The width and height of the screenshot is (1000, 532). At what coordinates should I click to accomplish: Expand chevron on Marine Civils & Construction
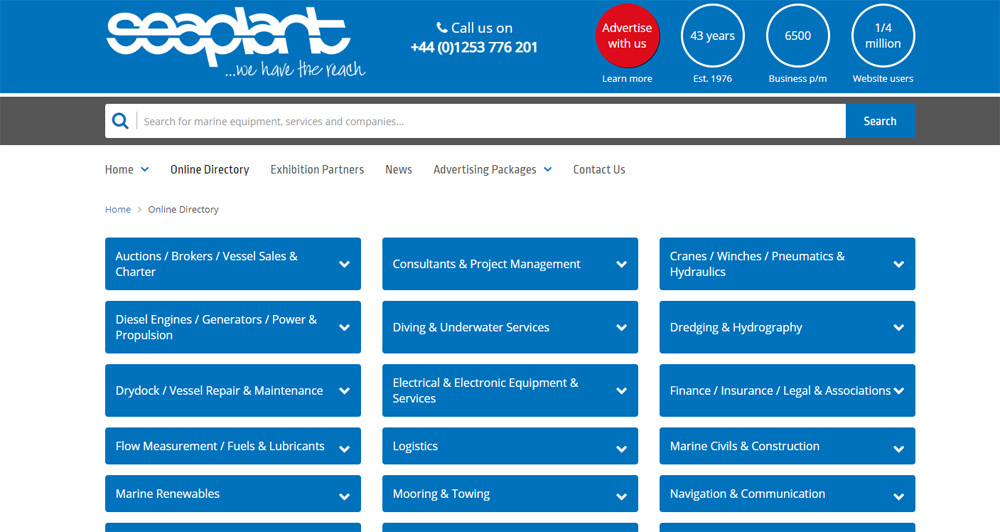tap(899, 449)
